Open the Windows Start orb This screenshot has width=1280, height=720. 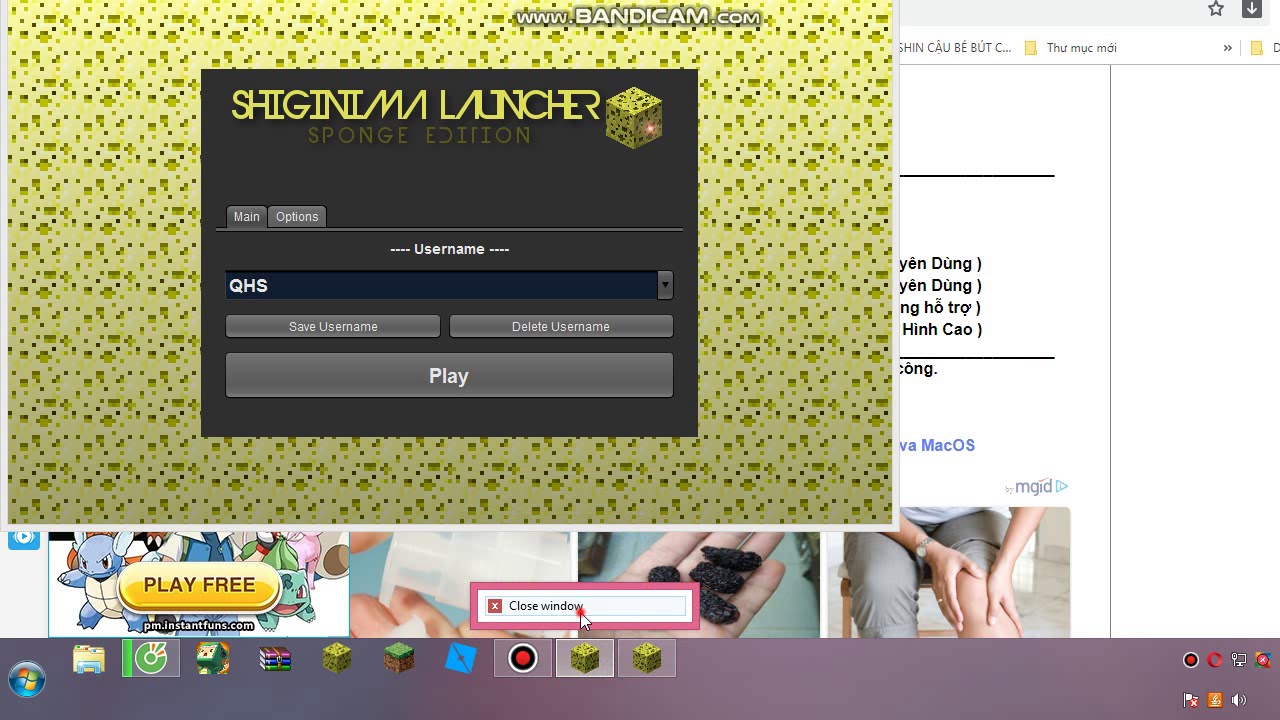click(x=27, y=679)
